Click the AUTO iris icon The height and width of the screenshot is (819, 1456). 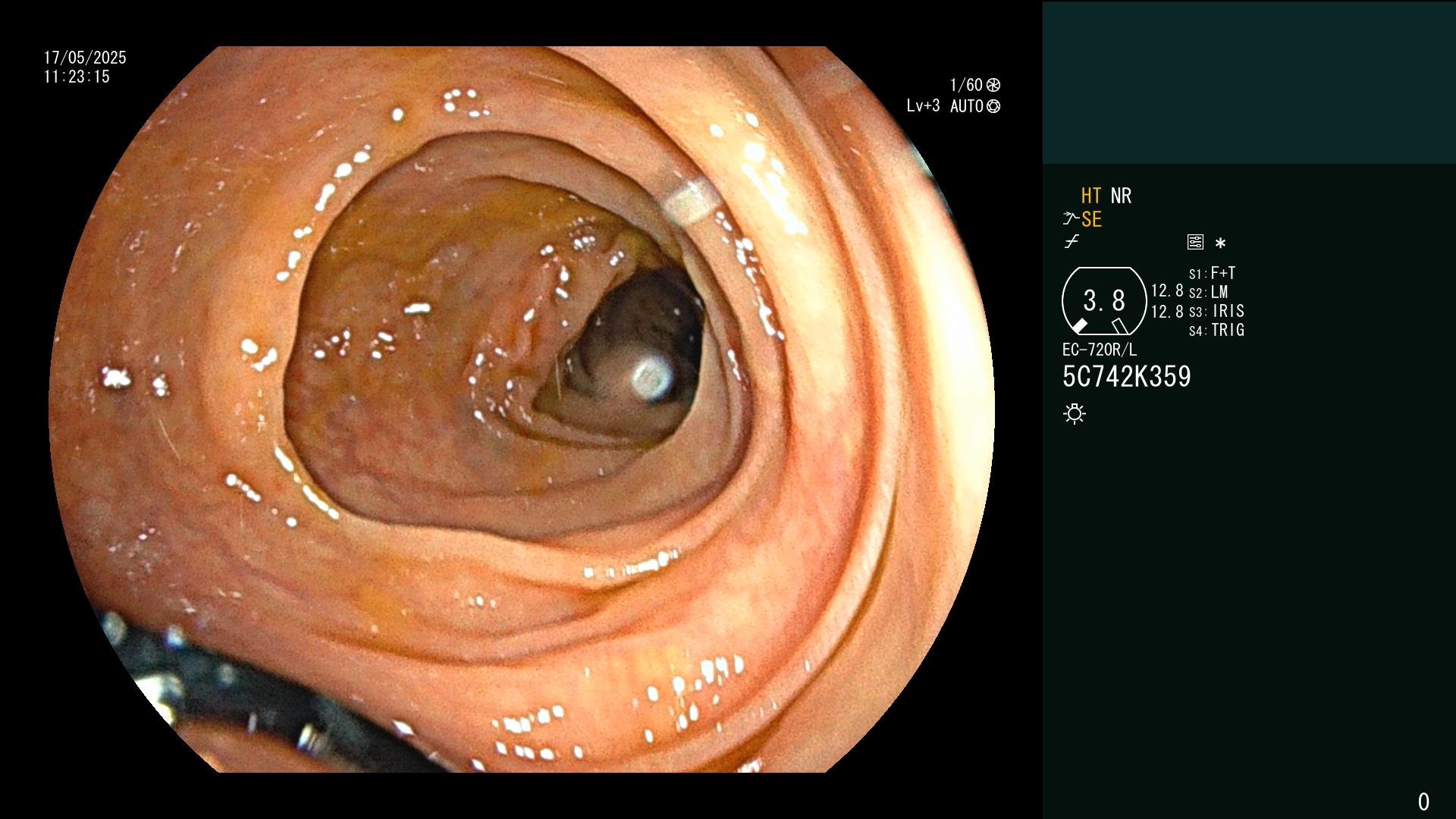tap(993, 106)
